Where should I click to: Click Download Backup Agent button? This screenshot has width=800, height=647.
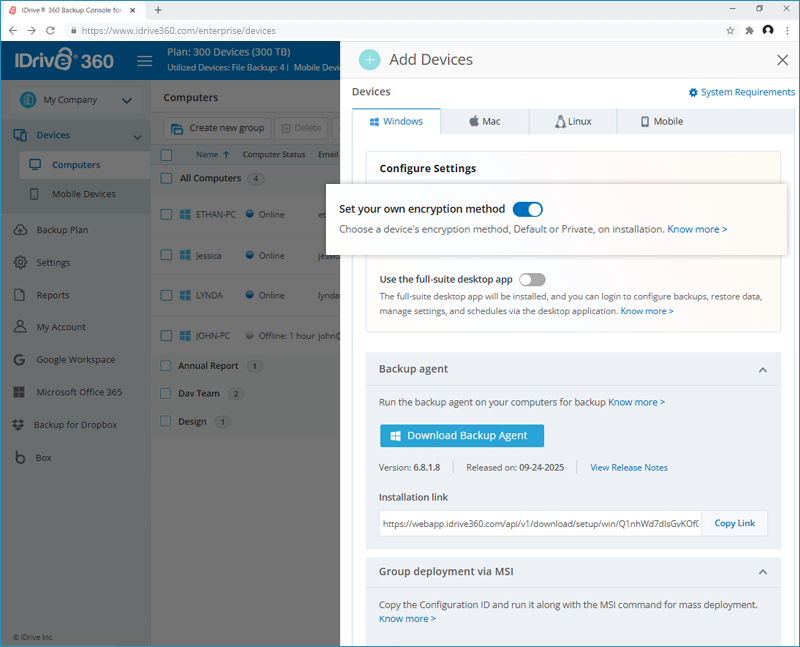click(x=461, y=436)
